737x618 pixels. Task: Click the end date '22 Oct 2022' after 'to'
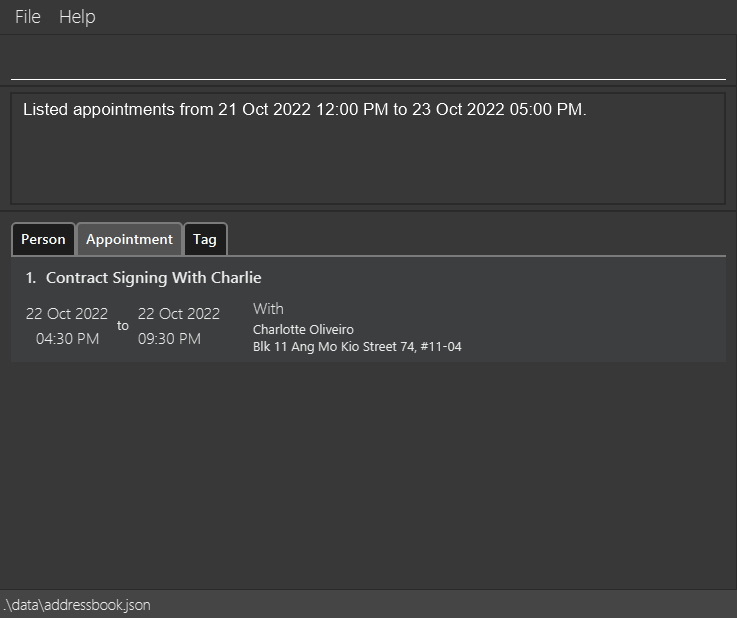click(179, 313)
